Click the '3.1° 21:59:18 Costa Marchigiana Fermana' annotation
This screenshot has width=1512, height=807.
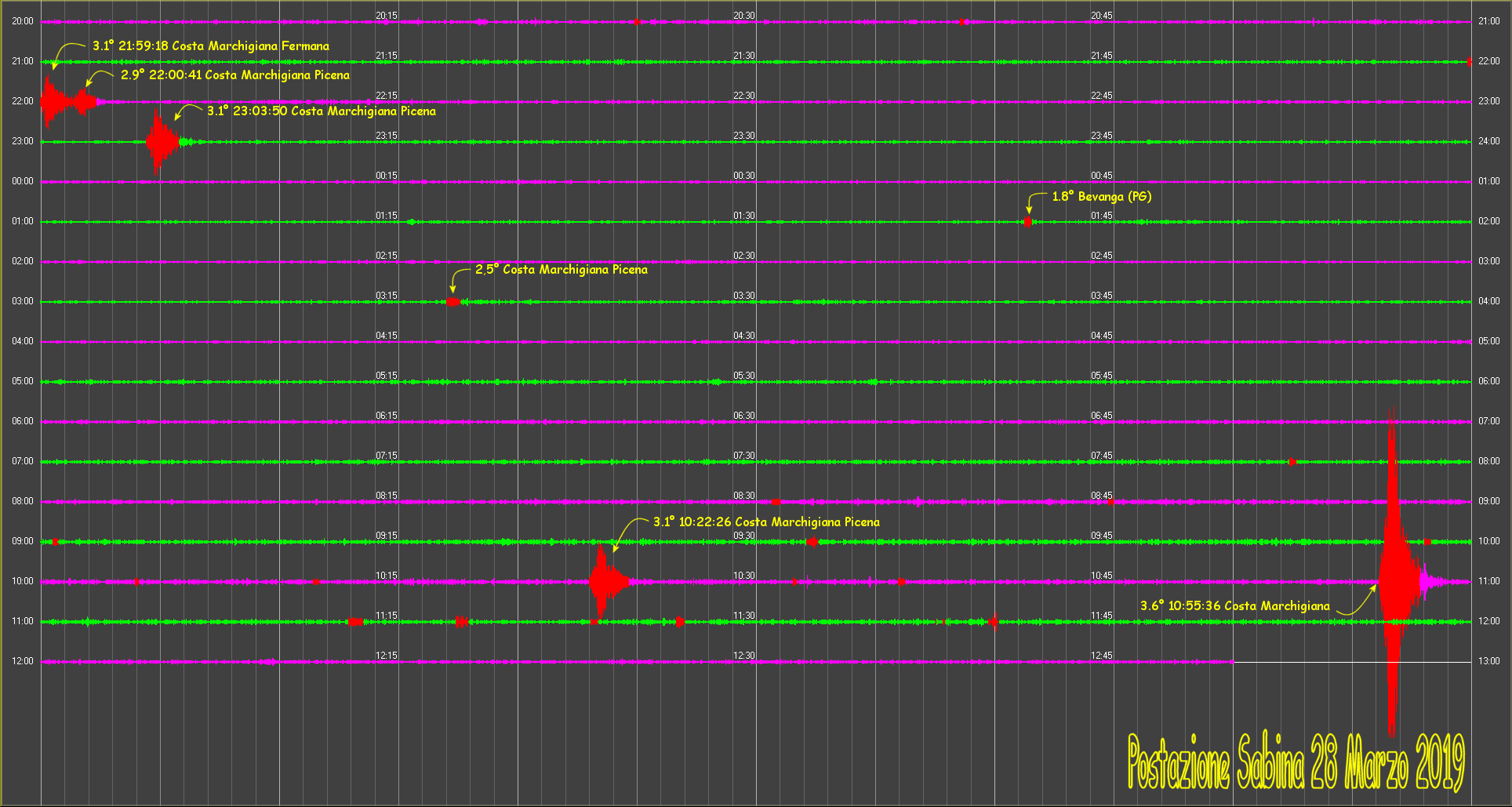(211, 46)
